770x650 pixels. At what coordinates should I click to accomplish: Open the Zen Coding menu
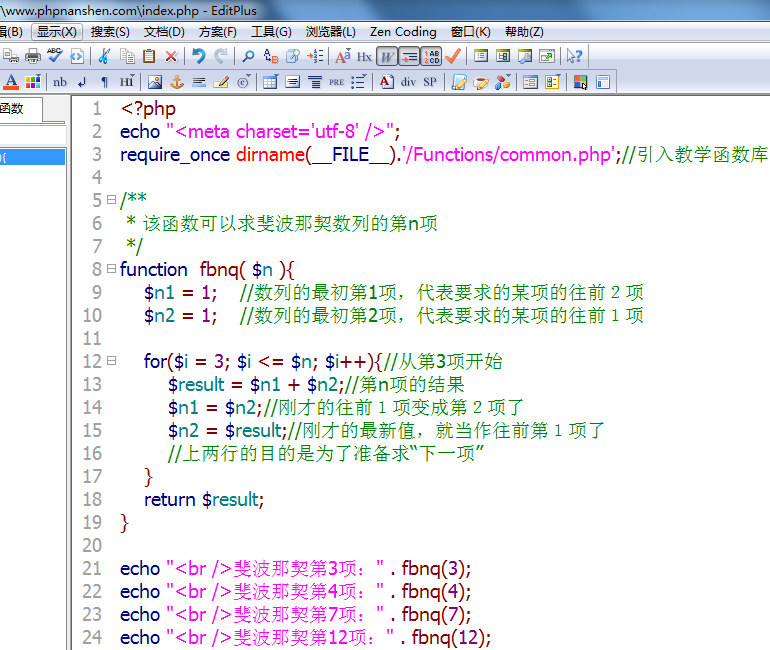[403, 32]
